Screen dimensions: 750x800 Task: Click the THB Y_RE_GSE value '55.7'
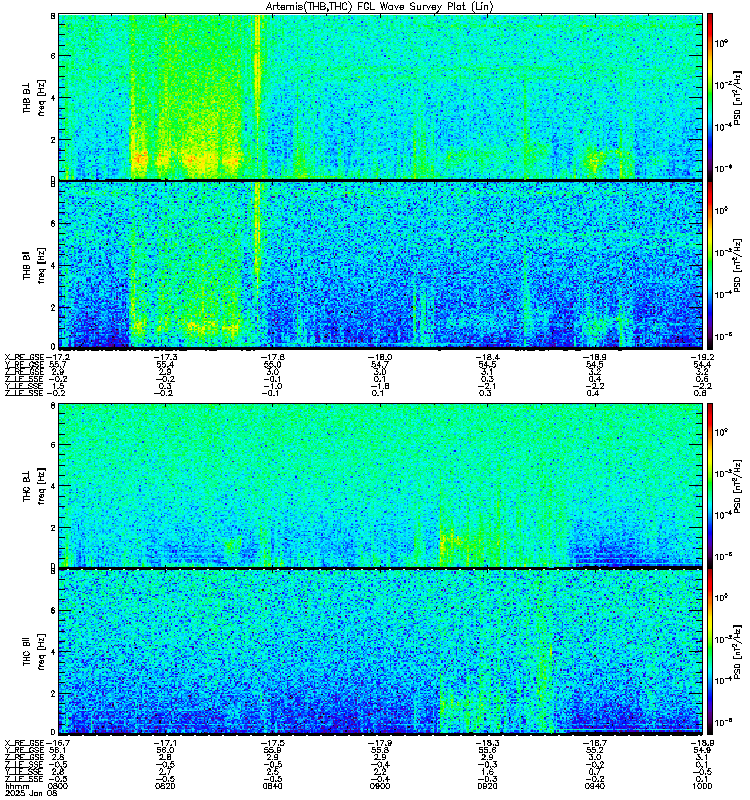coord(57,364)
